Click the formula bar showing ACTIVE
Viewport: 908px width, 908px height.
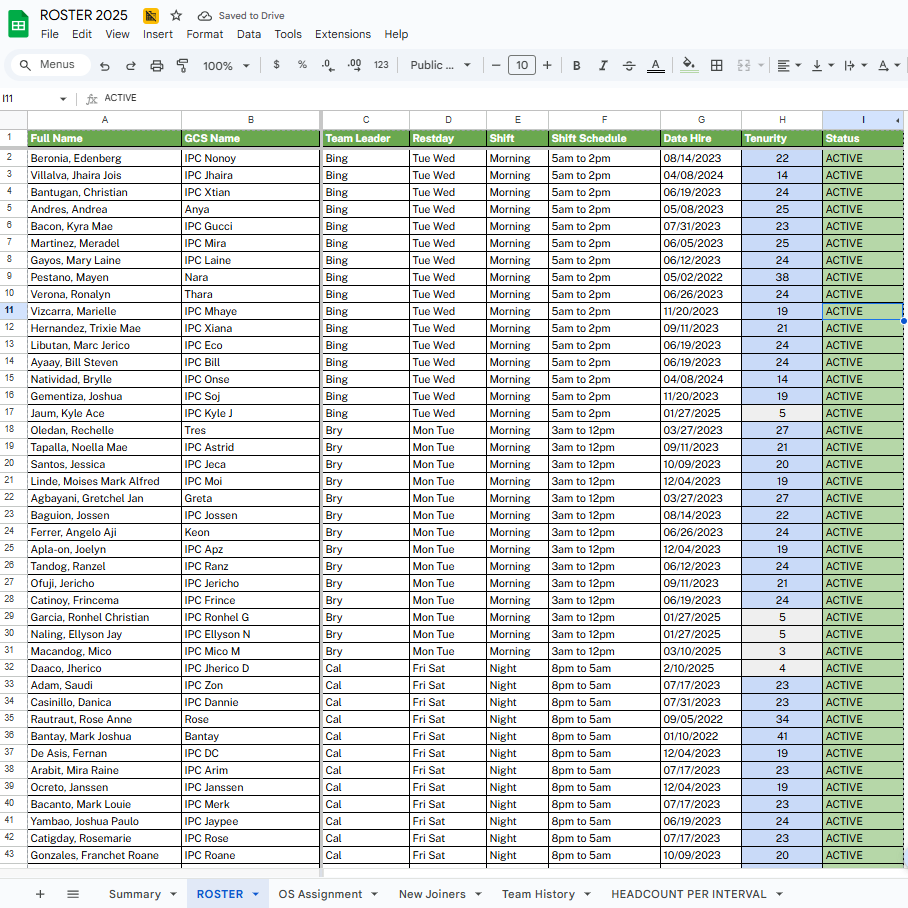pos(501,98)
